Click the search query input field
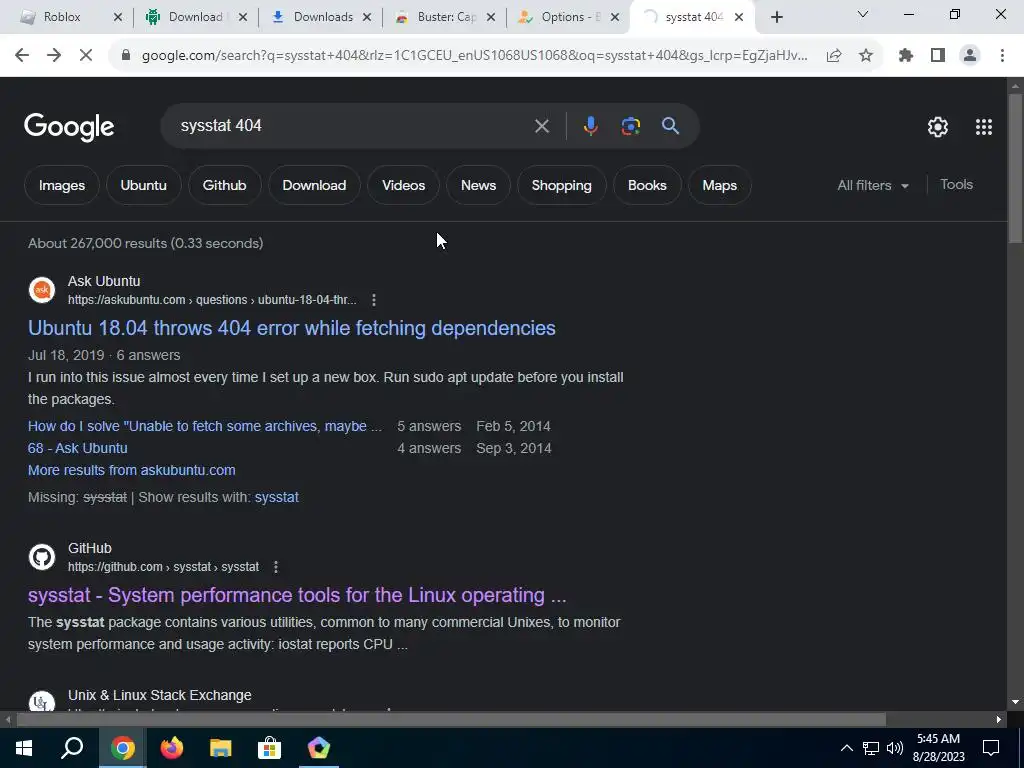Viewport: 1024px width, 768px height. tap(351, 126)
